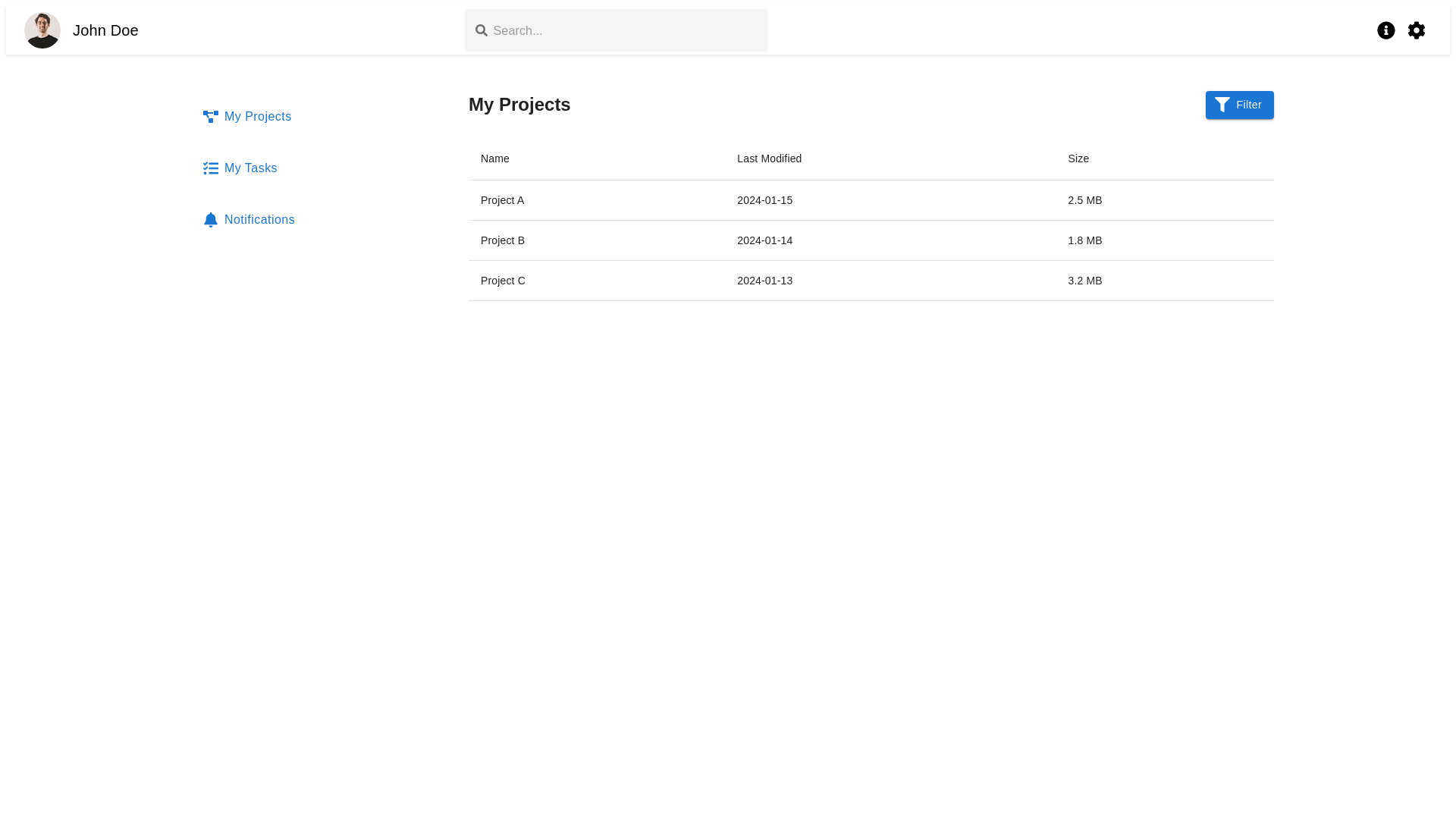Navigate to My Tasks

250,168
